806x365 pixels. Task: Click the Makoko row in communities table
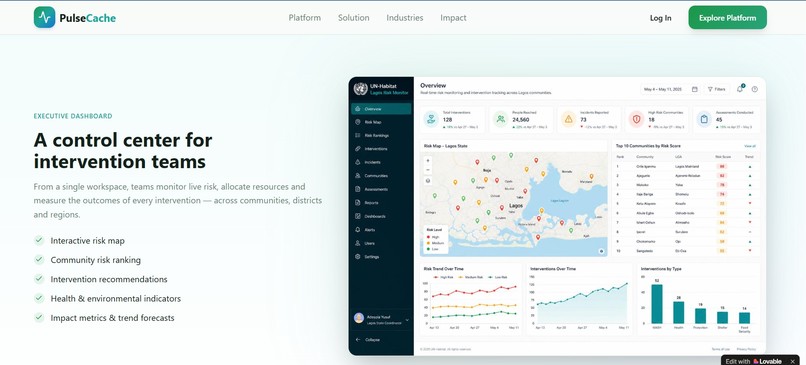tap(686, 185)
